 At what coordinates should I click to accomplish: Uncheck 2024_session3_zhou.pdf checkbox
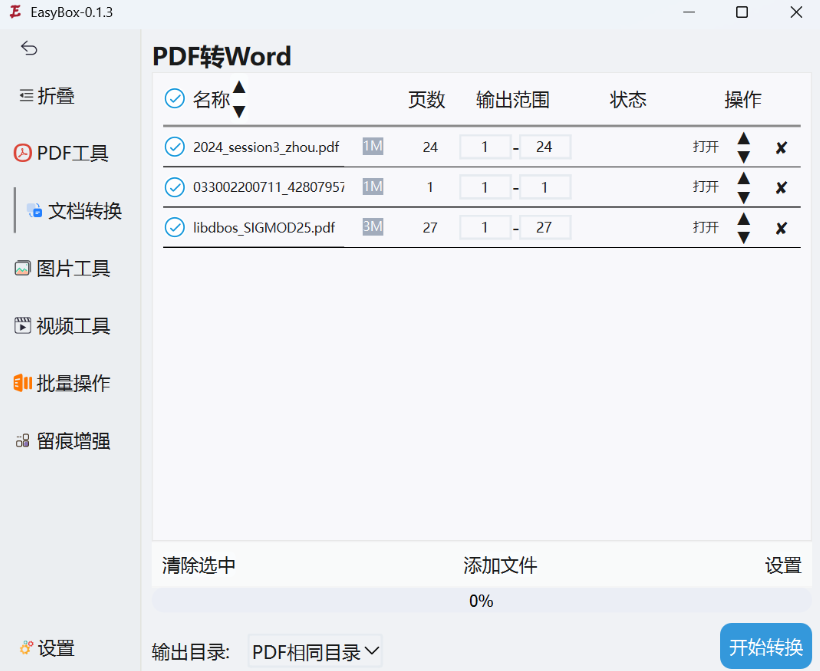tap(174, 147)
